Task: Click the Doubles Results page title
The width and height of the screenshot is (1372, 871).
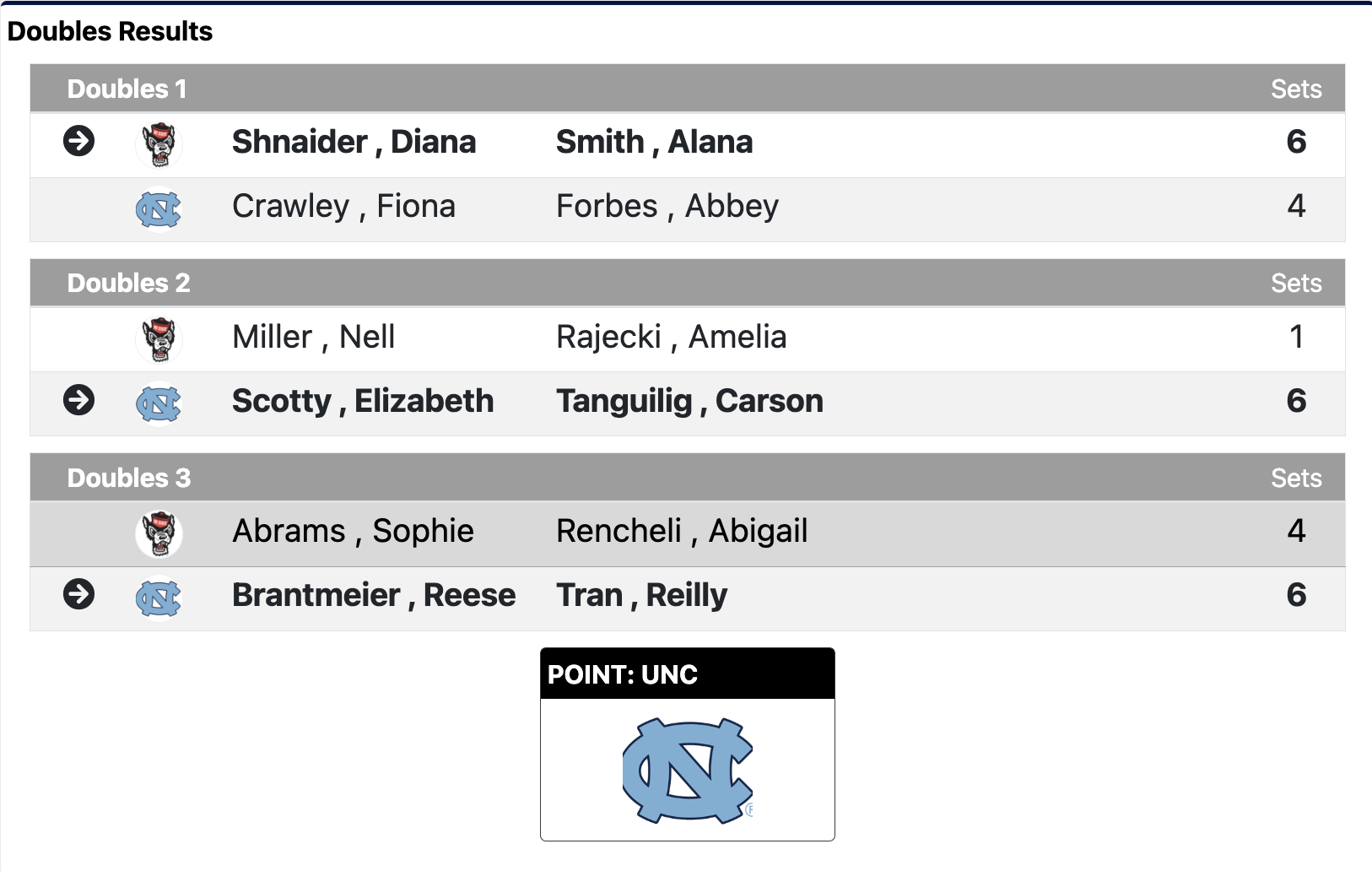Action: [x=109, y=32]
